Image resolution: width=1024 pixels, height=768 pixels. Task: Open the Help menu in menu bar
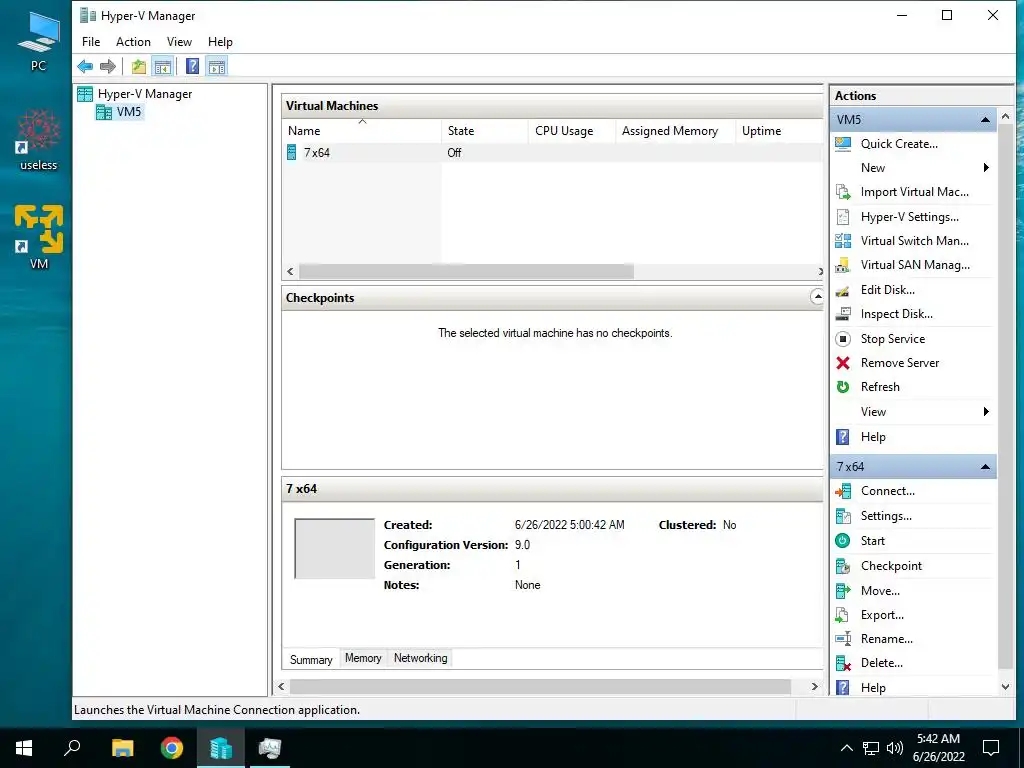220,42
